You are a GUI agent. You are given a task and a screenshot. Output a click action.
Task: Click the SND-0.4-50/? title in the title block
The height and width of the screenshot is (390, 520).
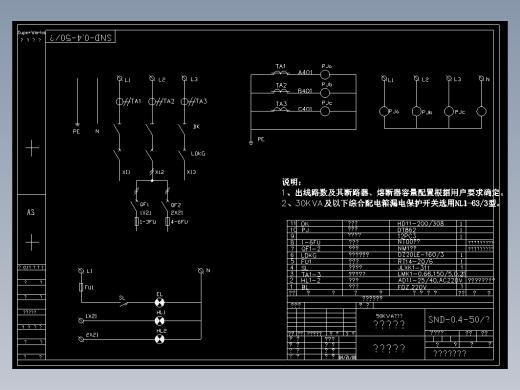pyautogui.click(x=459, y=320)
